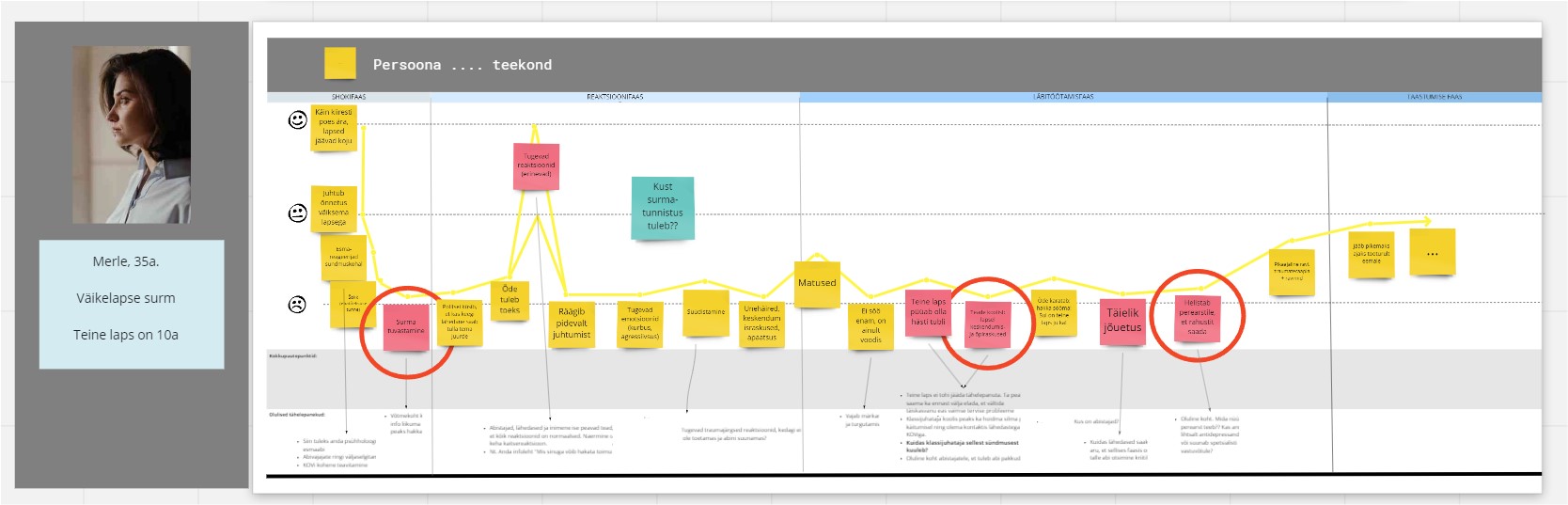This screenshot has width=1568, height=505.
Task: Click the yellow 'Matused' sticky note
Action: (817, 283)
